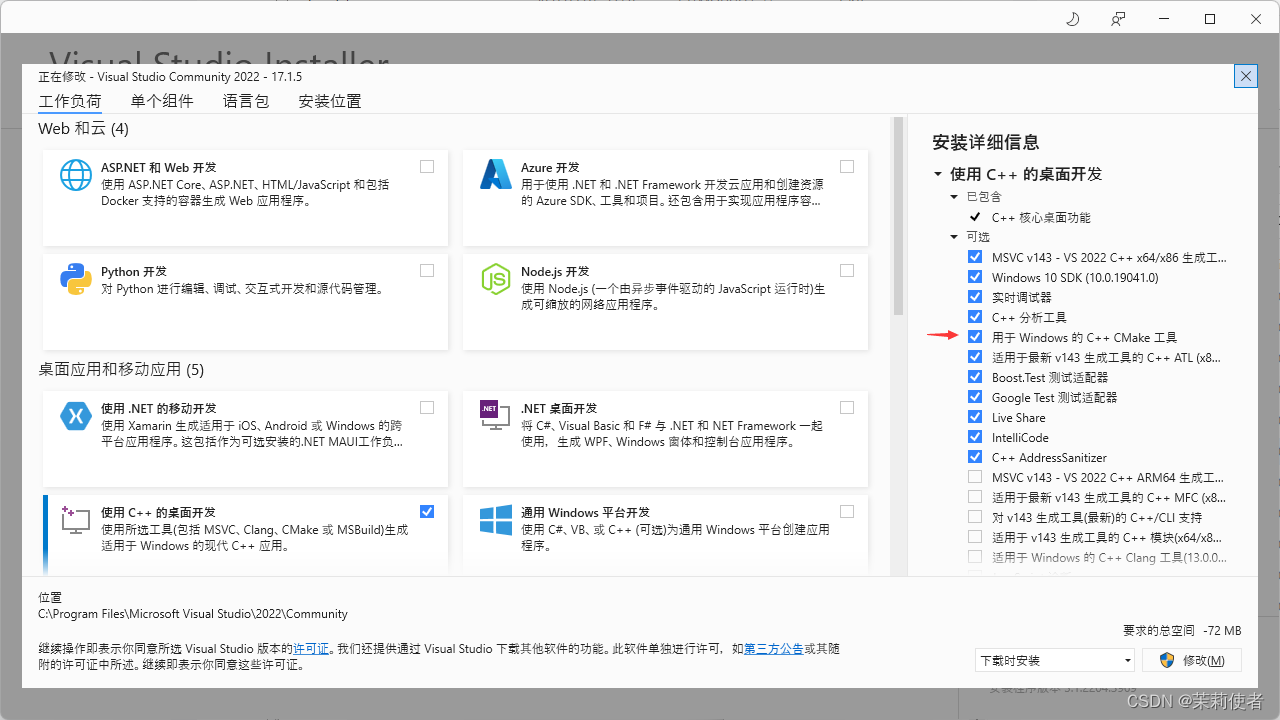The height and width of the screenshot is (720, 1280).
Task: Click the Universal Windows Platform logo icon
Action: [x=496, y=520]
